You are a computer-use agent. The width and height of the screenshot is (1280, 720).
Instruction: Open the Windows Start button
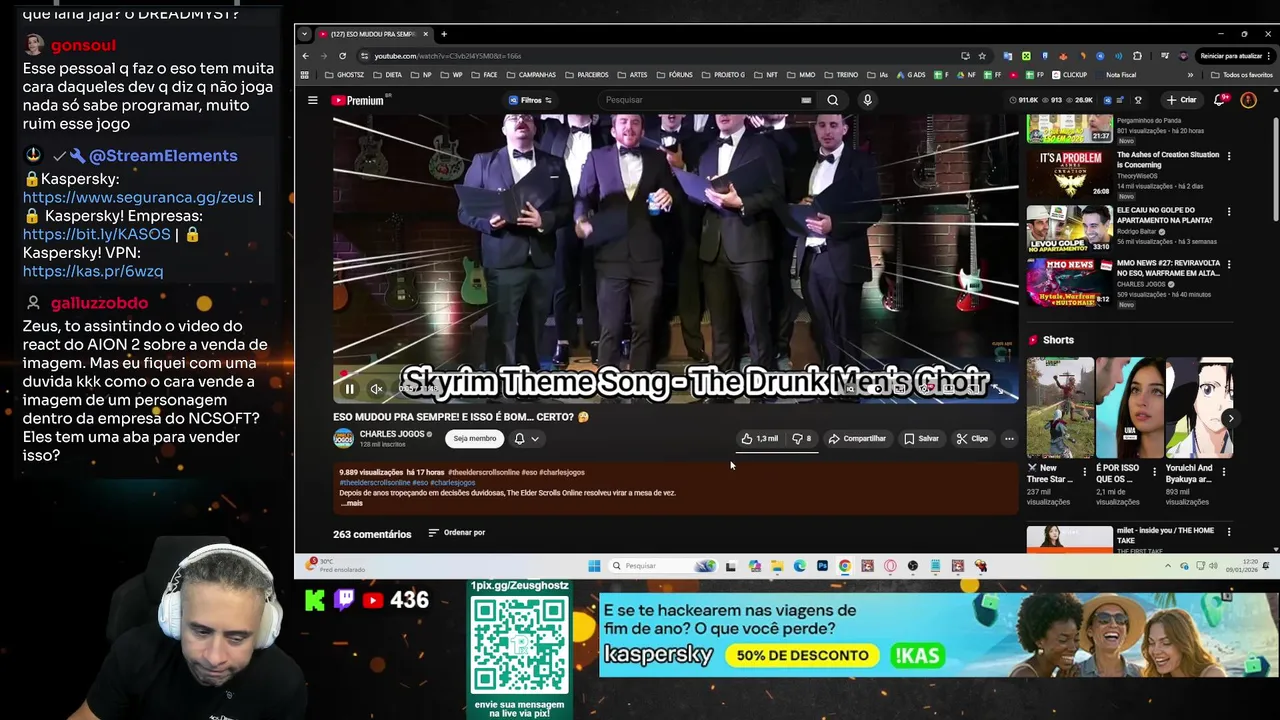[594, 566]
